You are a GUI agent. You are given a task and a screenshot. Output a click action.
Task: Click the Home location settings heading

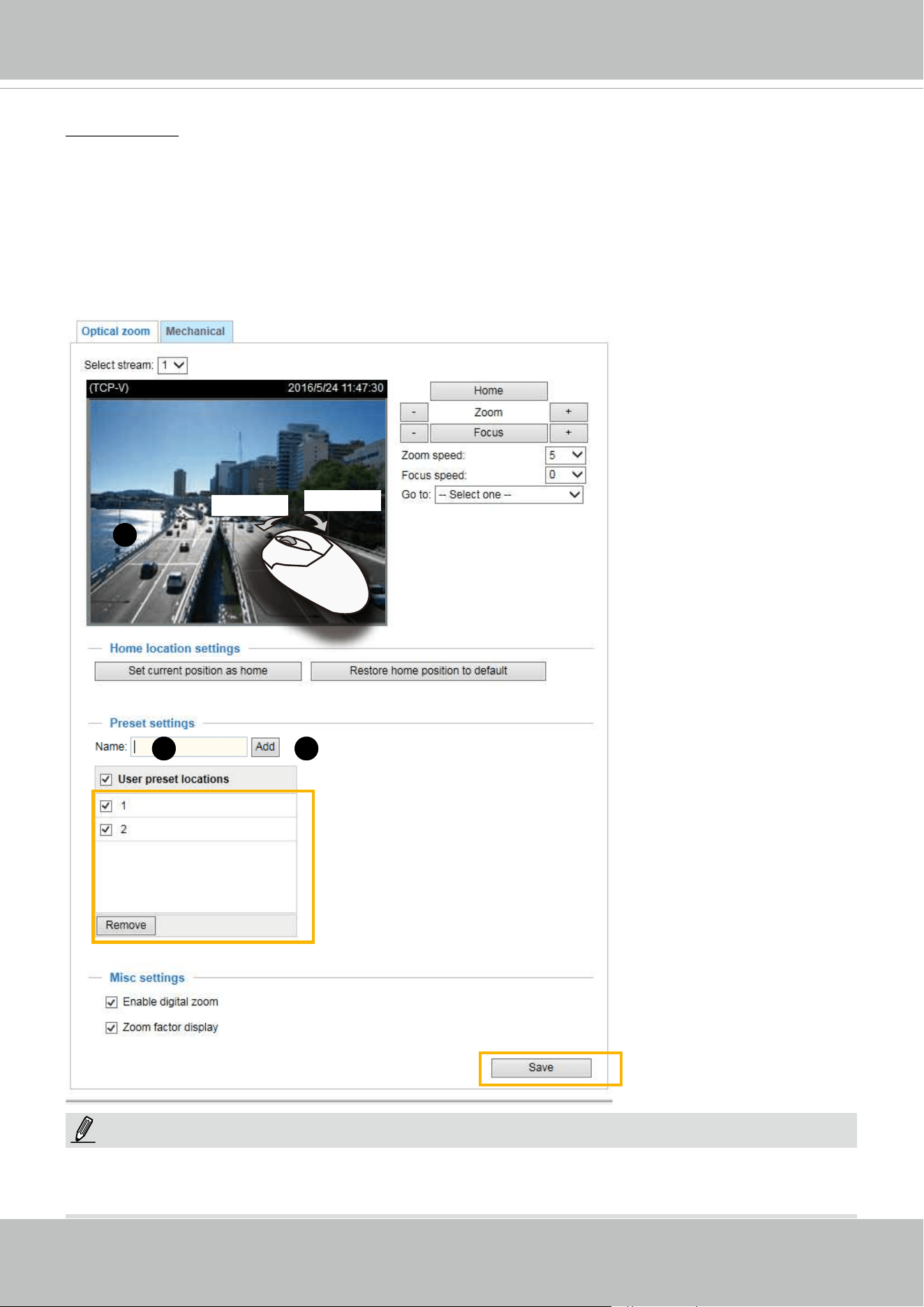pyautogui.click(x=174, y=649)
